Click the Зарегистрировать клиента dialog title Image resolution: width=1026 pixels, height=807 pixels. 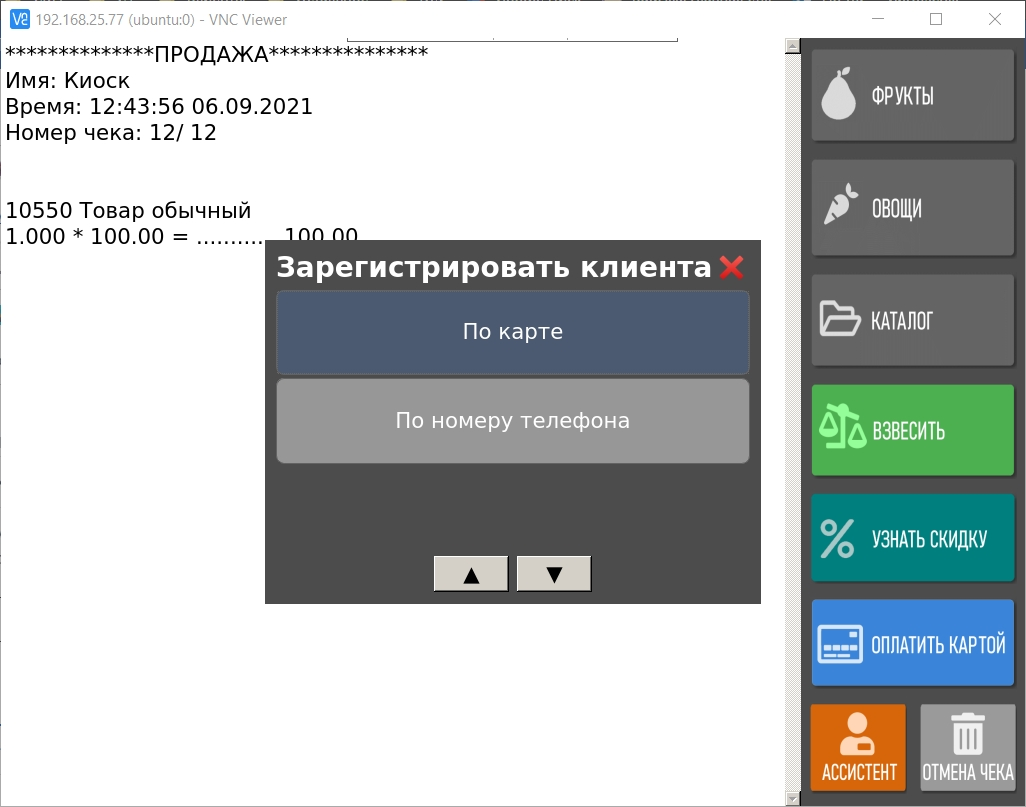[x=493, y=268]
